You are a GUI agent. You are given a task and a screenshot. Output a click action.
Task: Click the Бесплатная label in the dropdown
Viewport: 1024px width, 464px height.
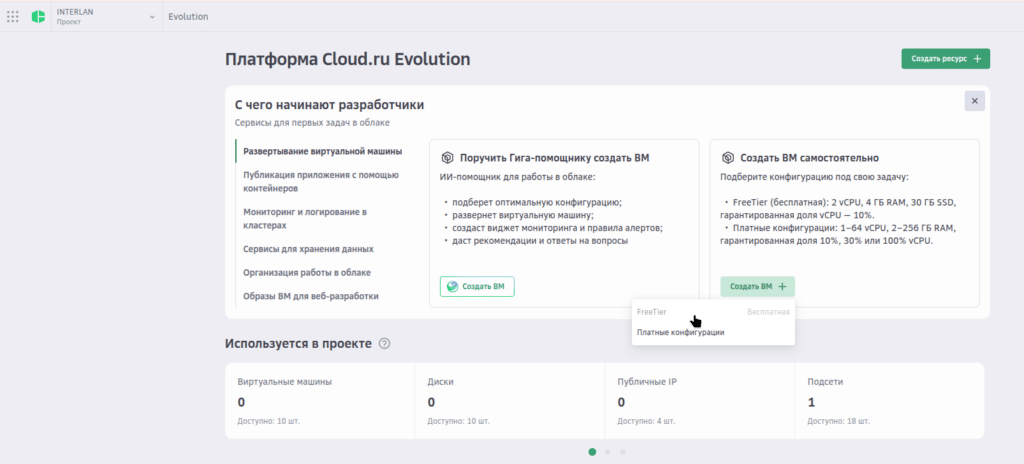click(x=769, y=312)
